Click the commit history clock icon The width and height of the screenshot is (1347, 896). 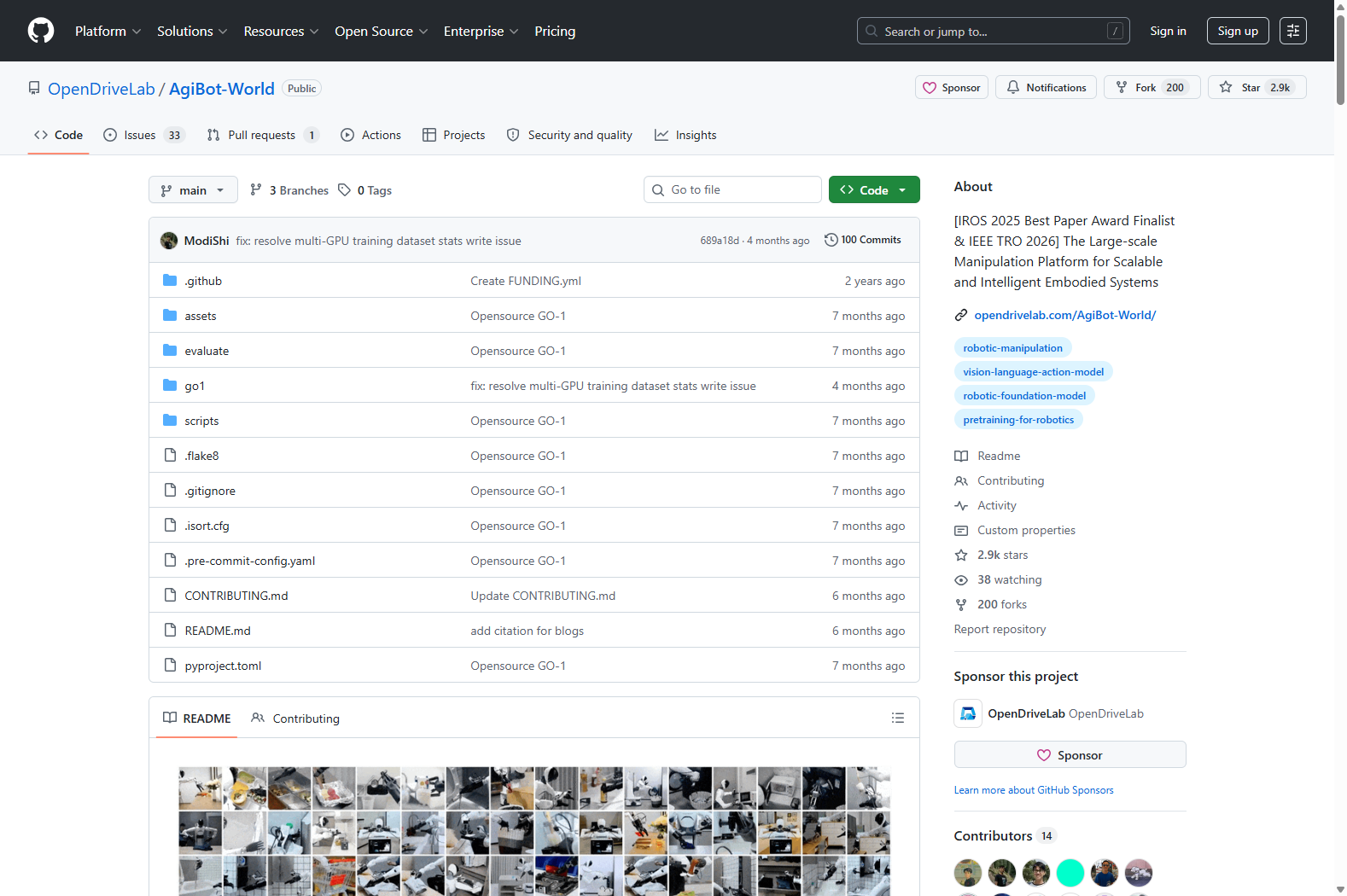pos(831,240)
